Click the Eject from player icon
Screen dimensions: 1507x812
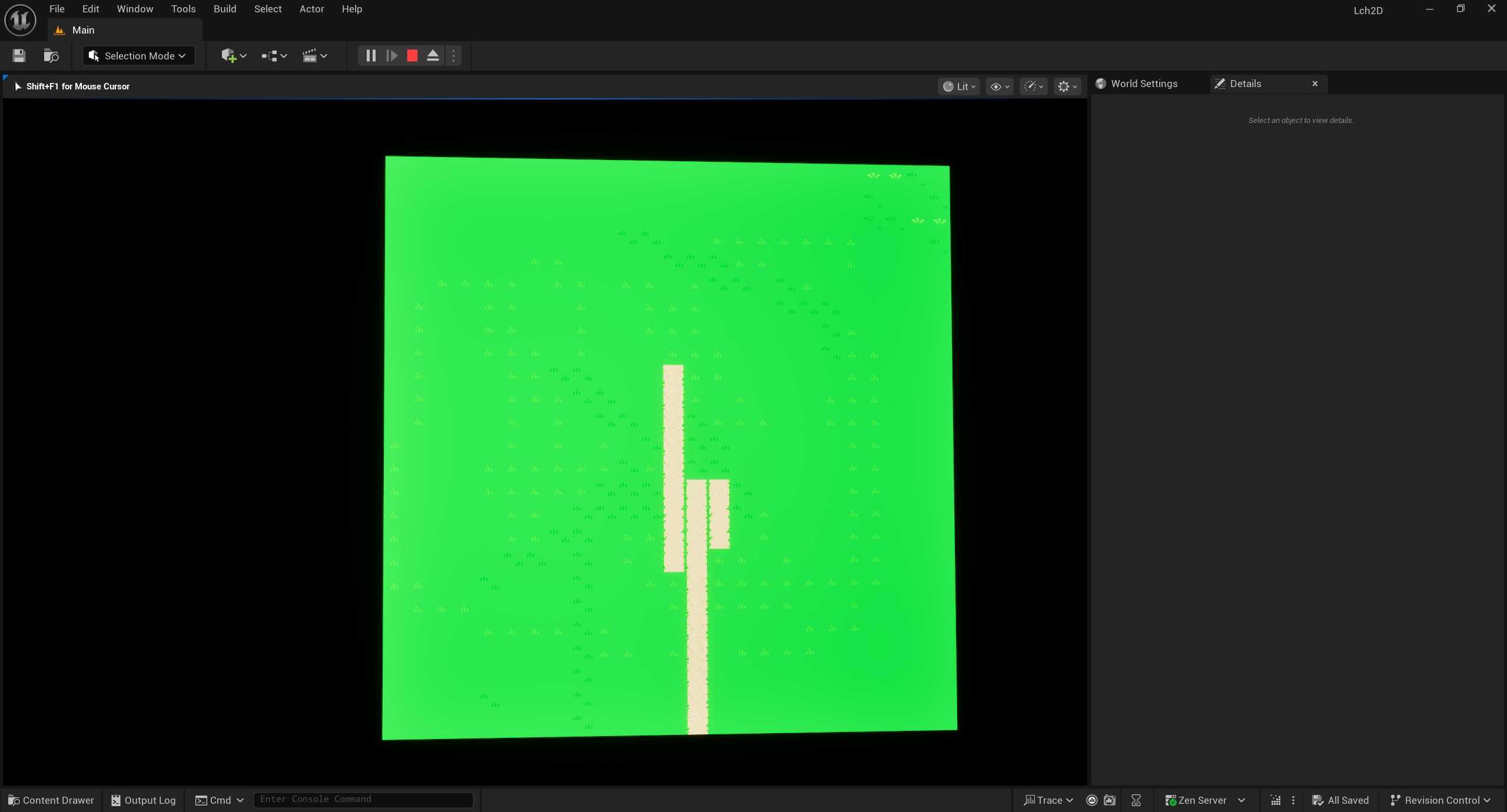(433, 56)
